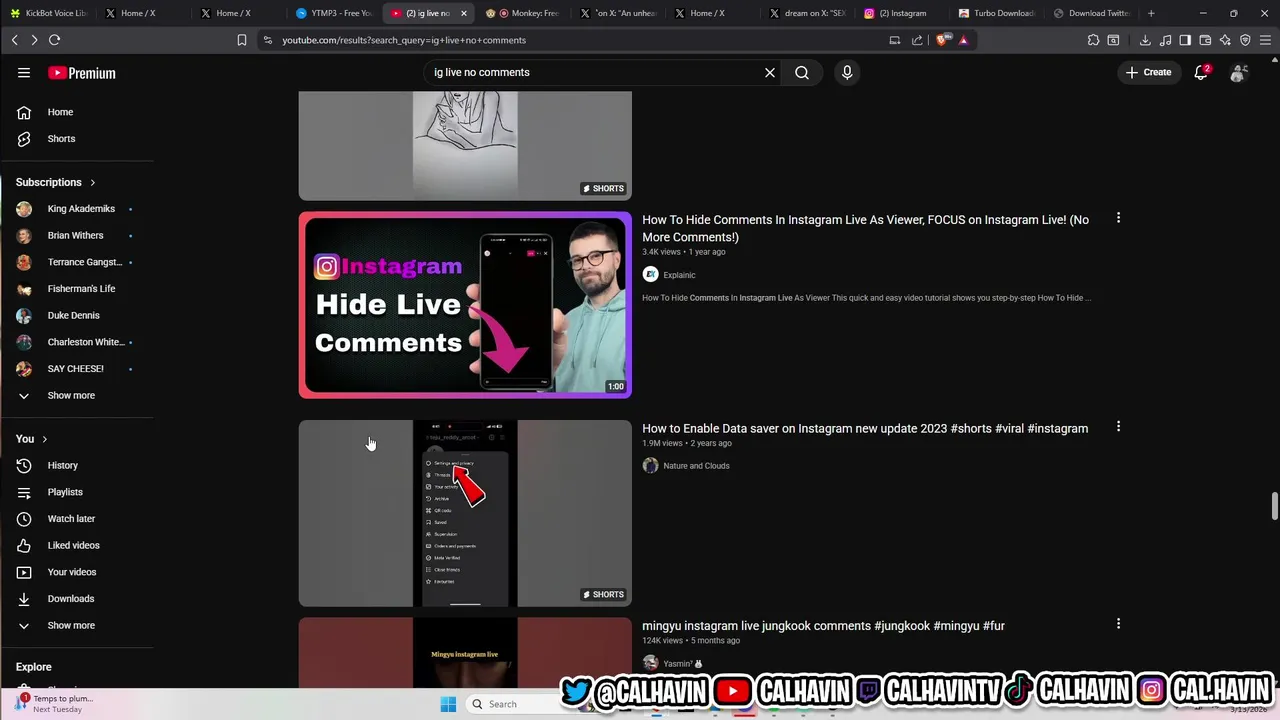Click the browser forward arrow

tap(34, 40)
